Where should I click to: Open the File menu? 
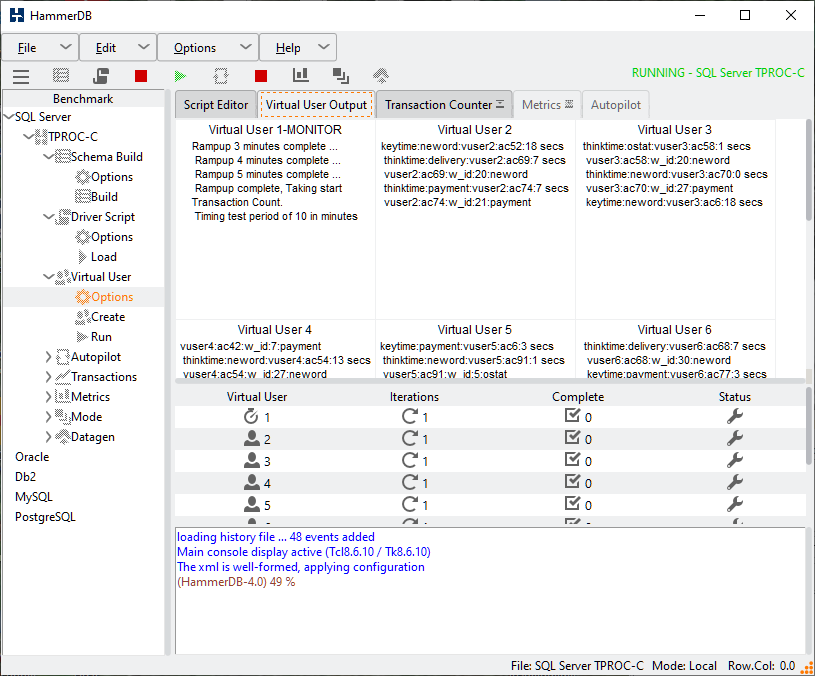click(x=41, y=48)
